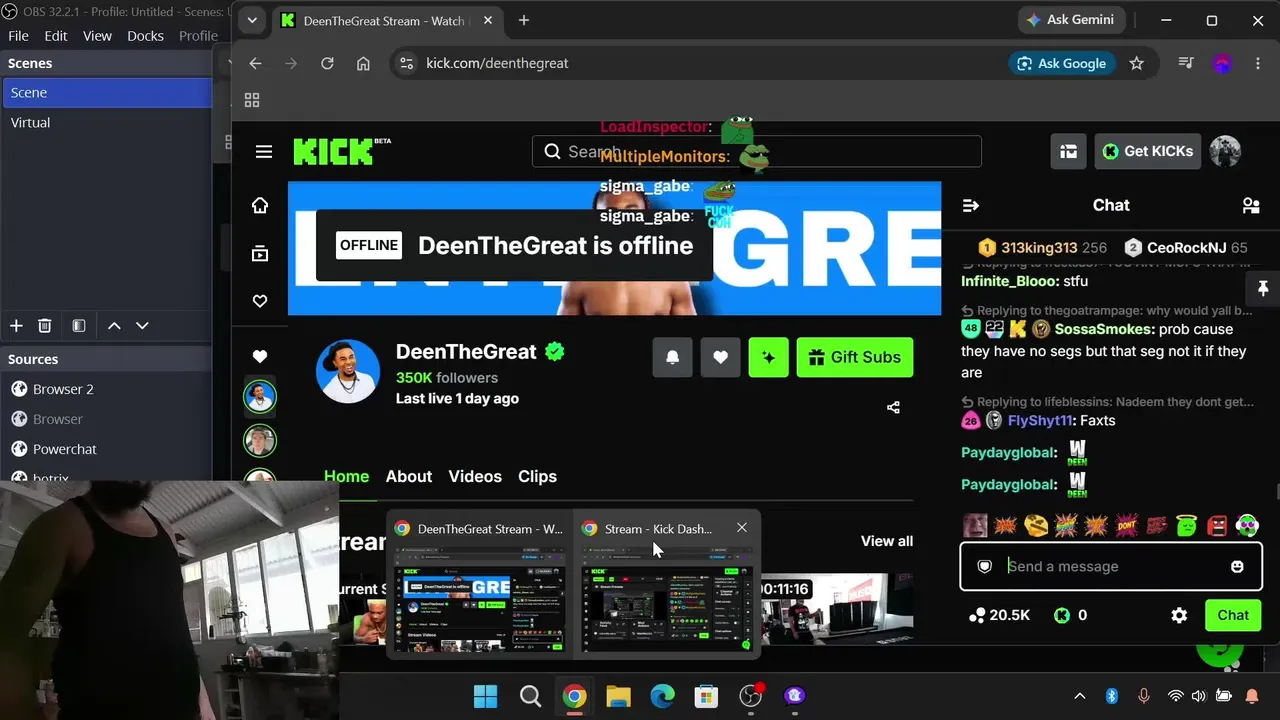
Task: Close the Stream - Kick Dashboard preview
Action: pos(741,528)
